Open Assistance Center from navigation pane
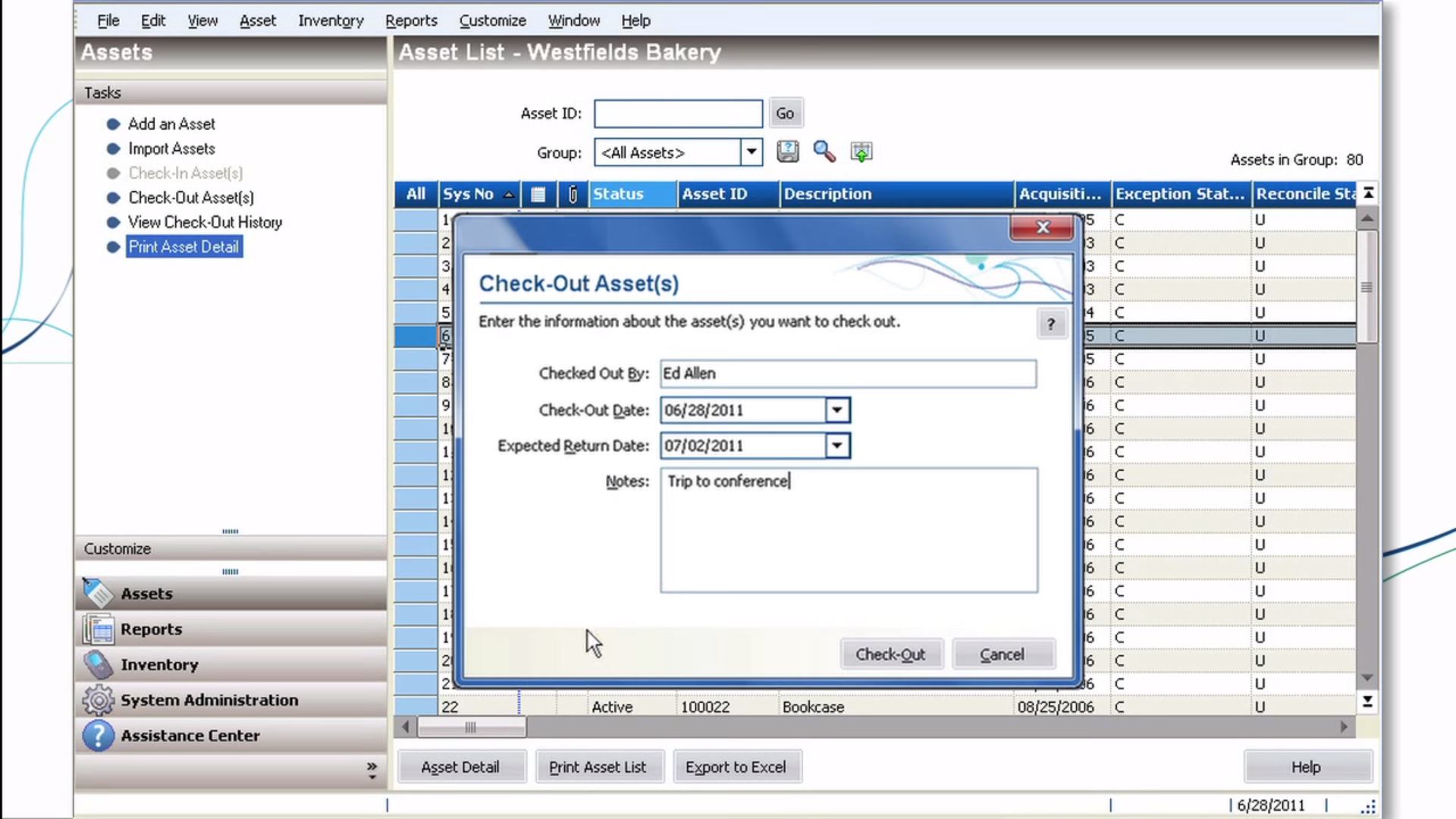 pyautogui.click(x=190, y=736)
